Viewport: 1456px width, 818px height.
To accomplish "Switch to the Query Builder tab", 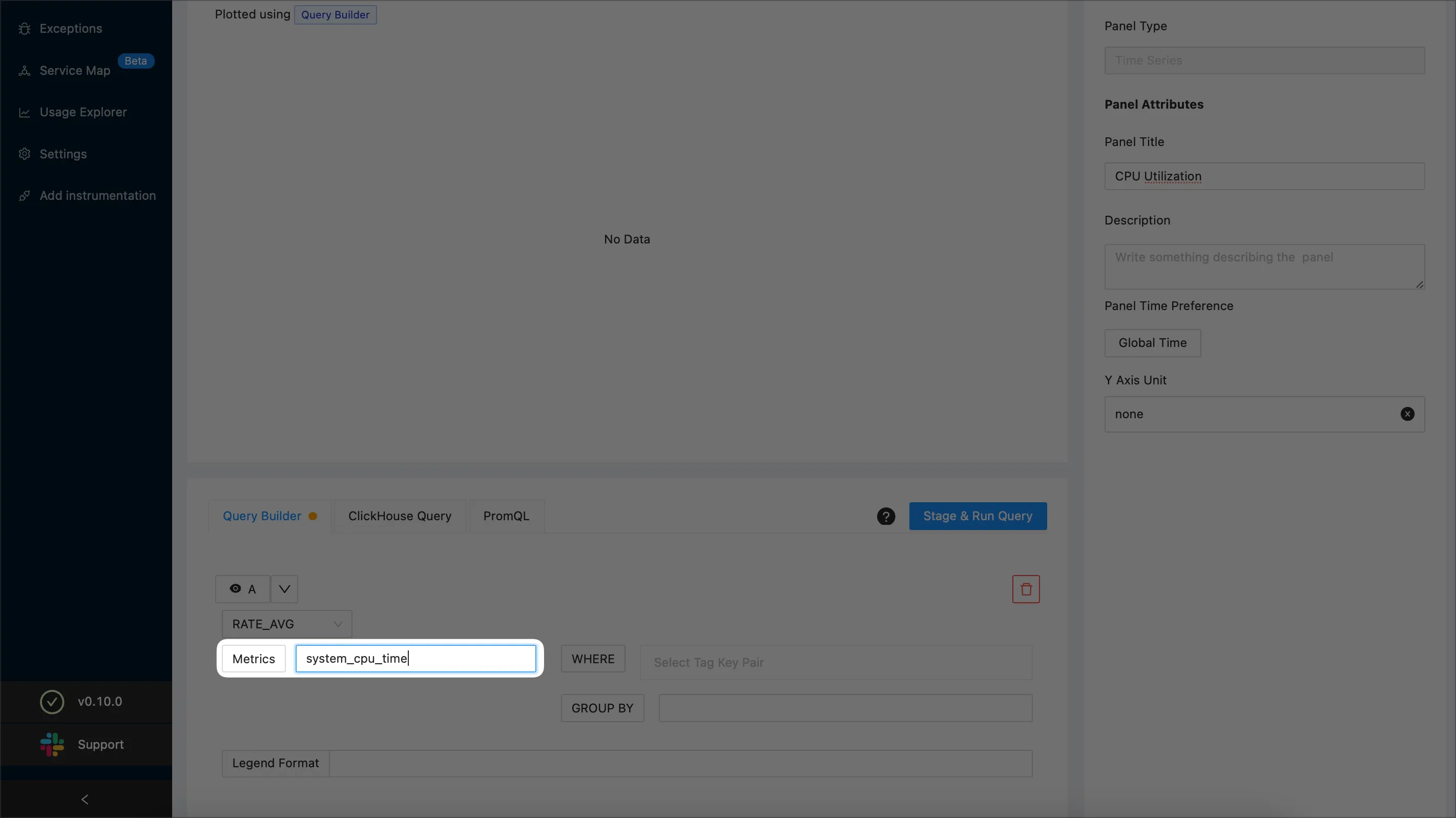I will tap(269, 516).
